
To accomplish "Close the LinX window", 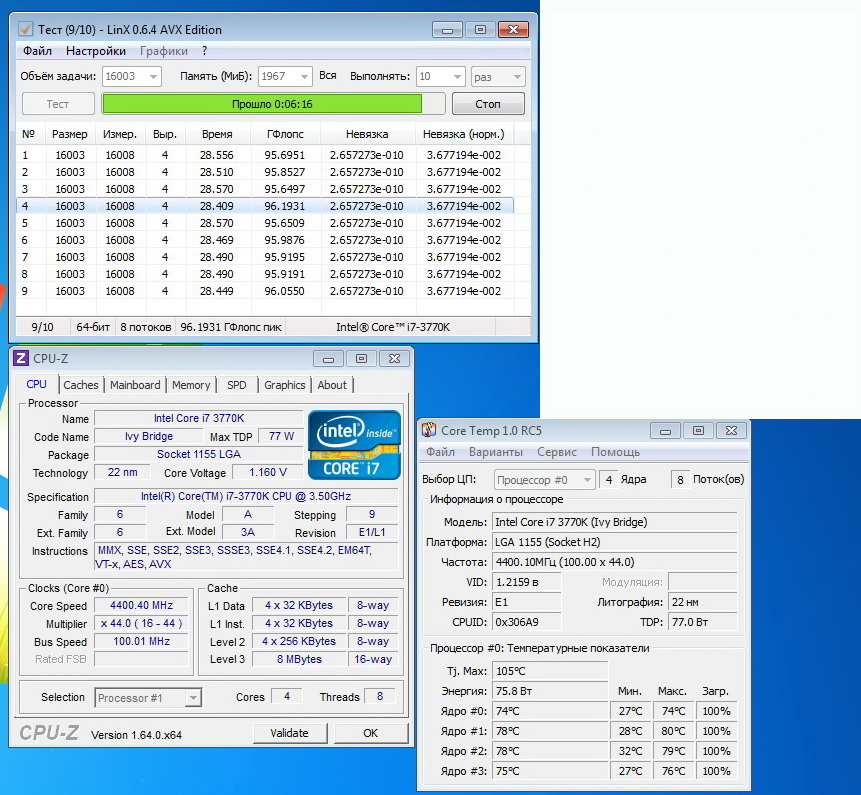I will (513, 30).
